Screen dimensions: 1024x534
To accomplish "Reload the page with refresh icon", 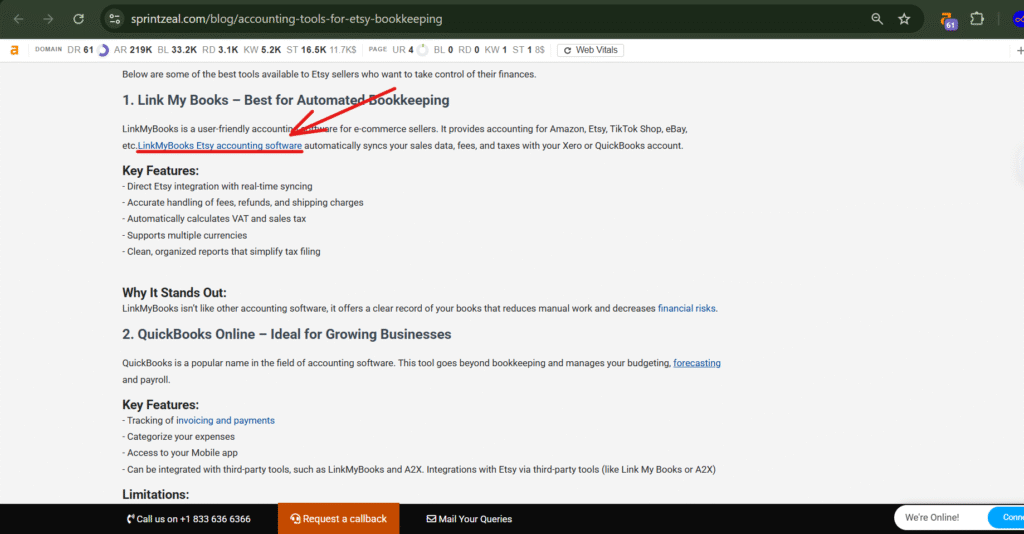I will [x=79, y=19].
